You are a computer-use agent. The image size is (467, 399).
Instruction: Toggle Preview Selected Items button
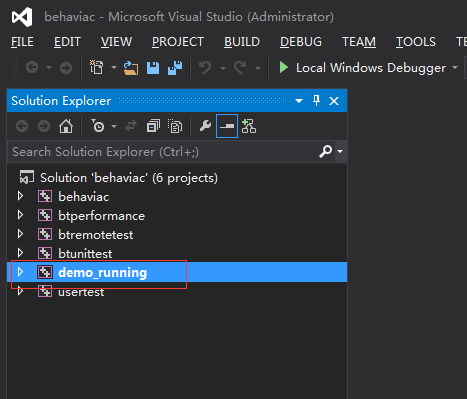click(227, 126)
